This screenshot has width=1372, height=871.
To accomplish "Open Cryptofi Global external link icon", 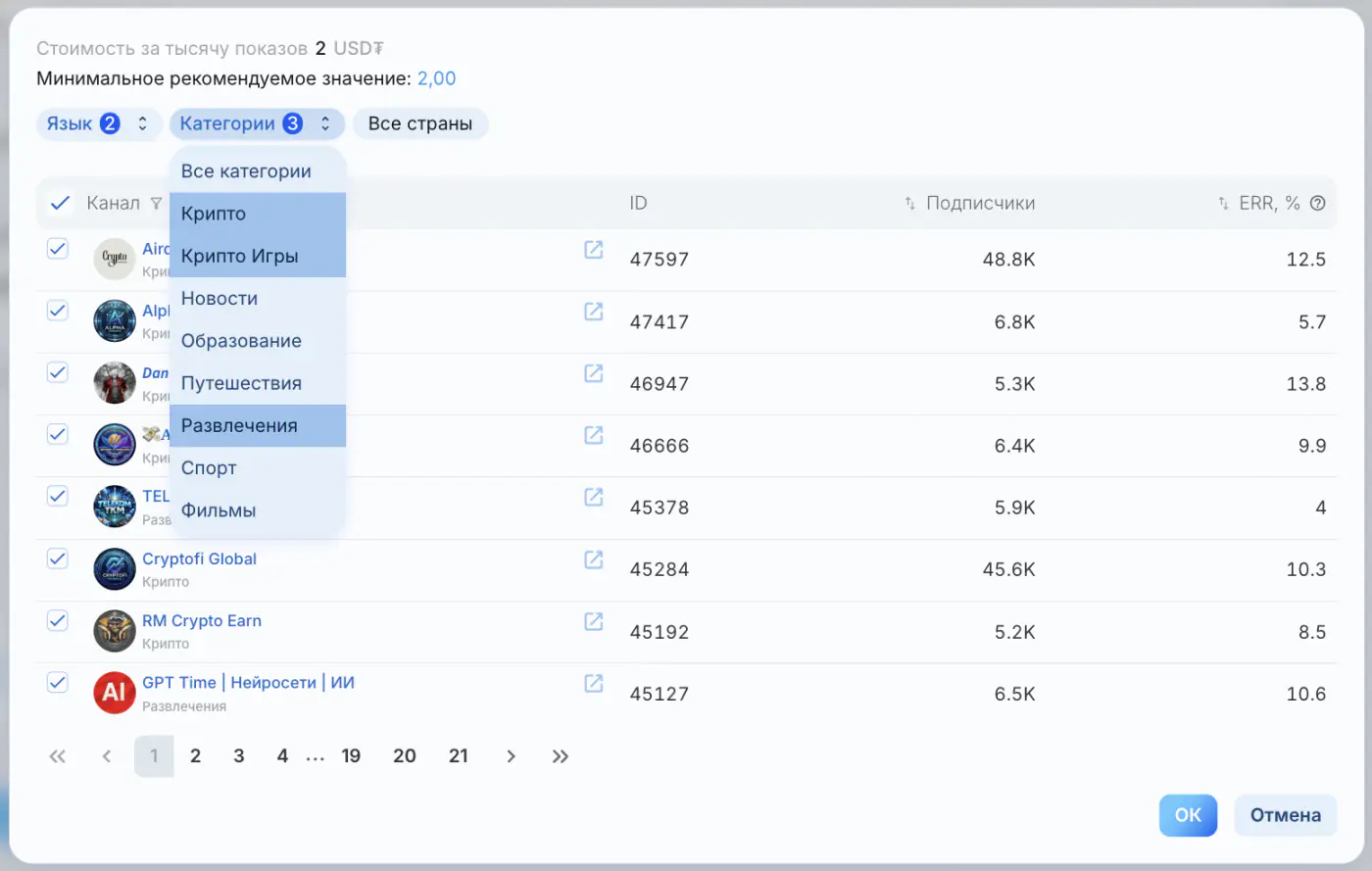I will pyautogui.click(x=594, y=559).
